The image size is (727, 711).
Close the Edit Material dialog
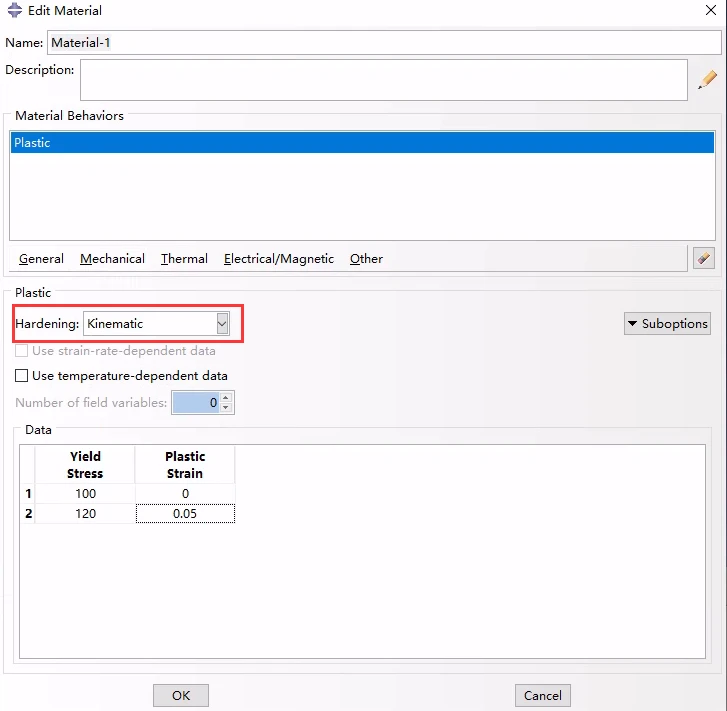(710, 10)
